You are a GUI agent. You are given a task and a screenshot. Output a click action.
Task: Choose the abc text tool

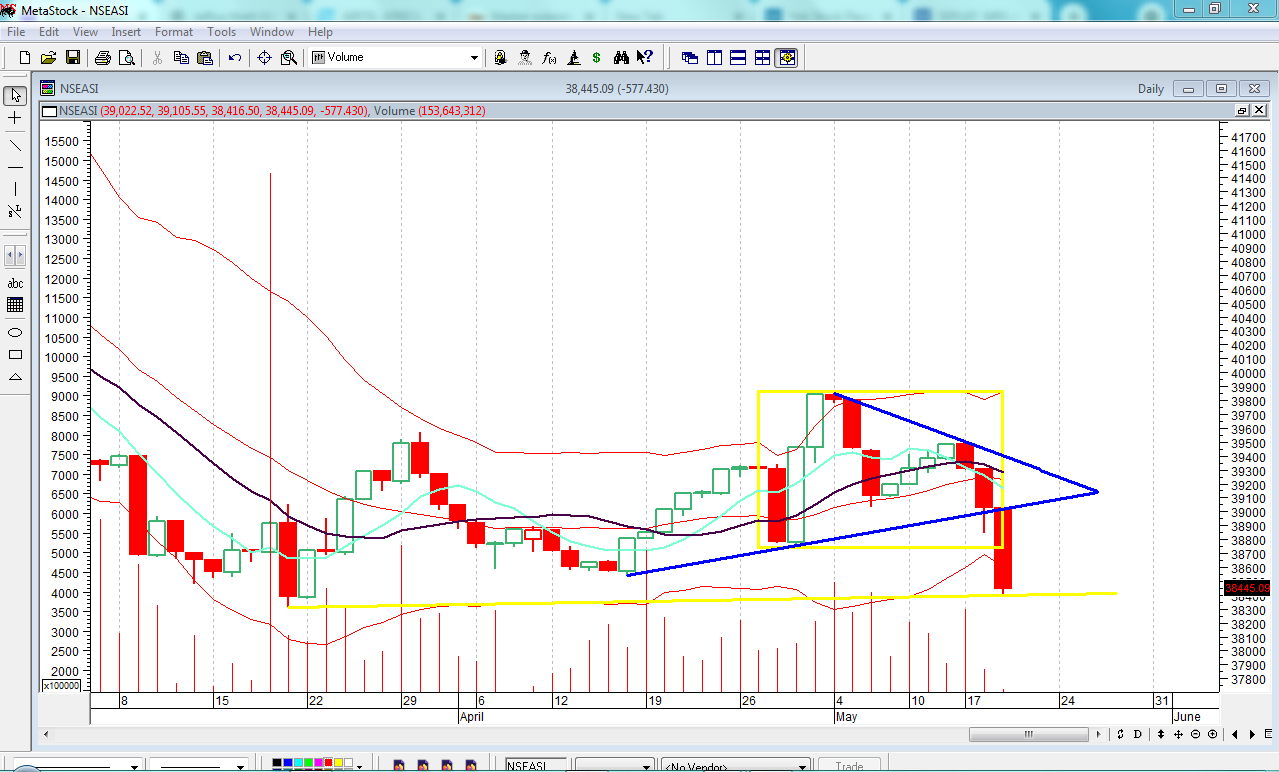(15, 283)
